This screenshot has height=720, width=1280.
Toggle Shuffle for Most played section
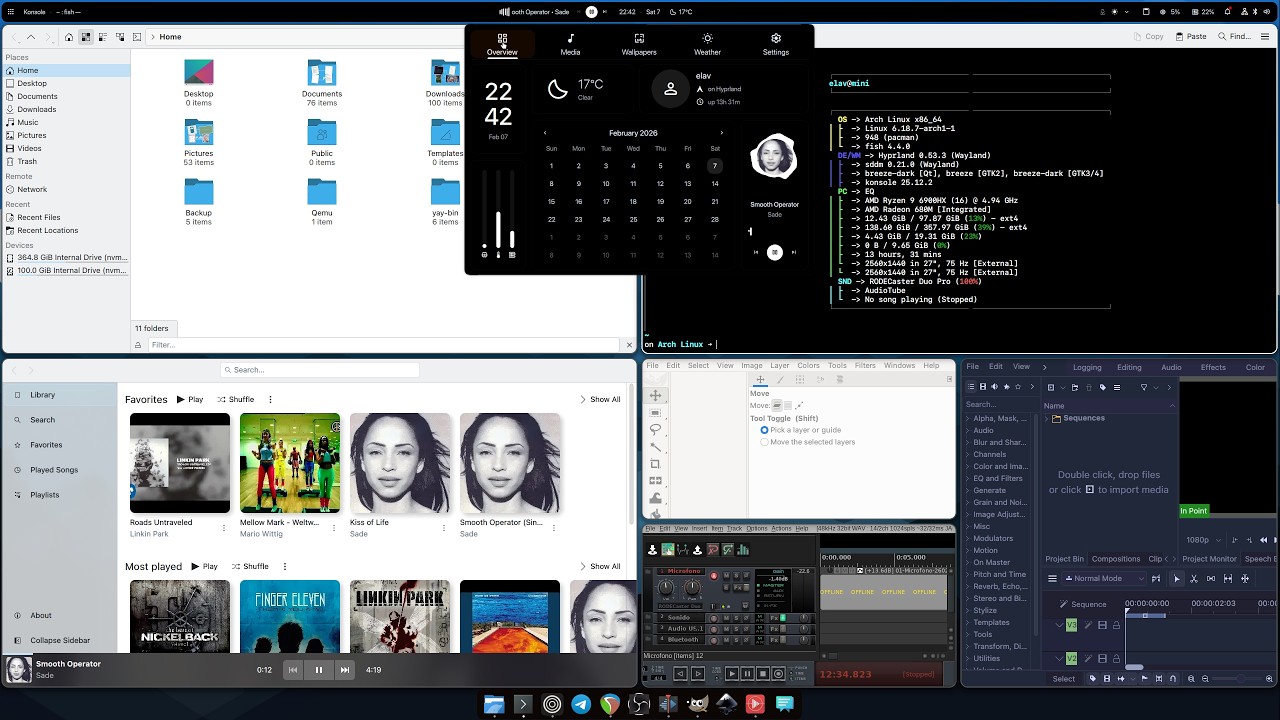250,566
